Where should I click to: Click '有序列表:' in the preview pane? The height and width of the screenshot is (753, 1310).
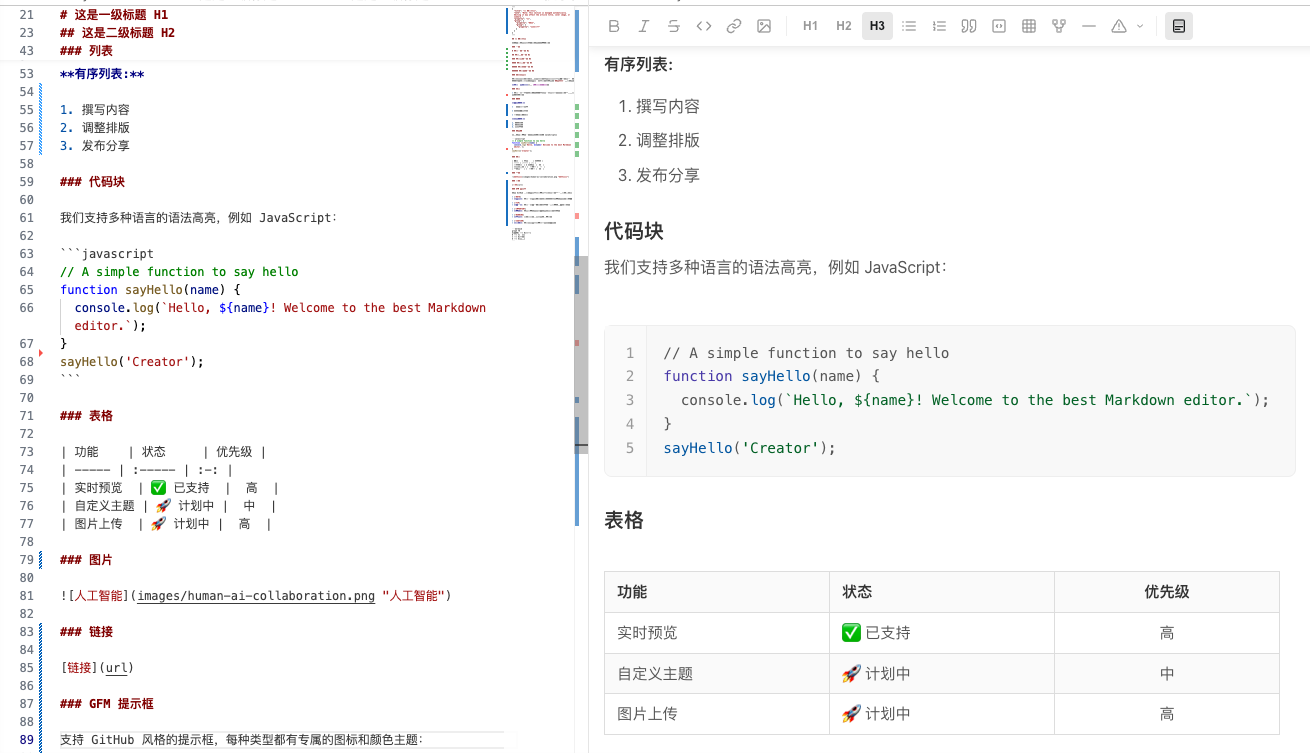click(x=639, y=64)
